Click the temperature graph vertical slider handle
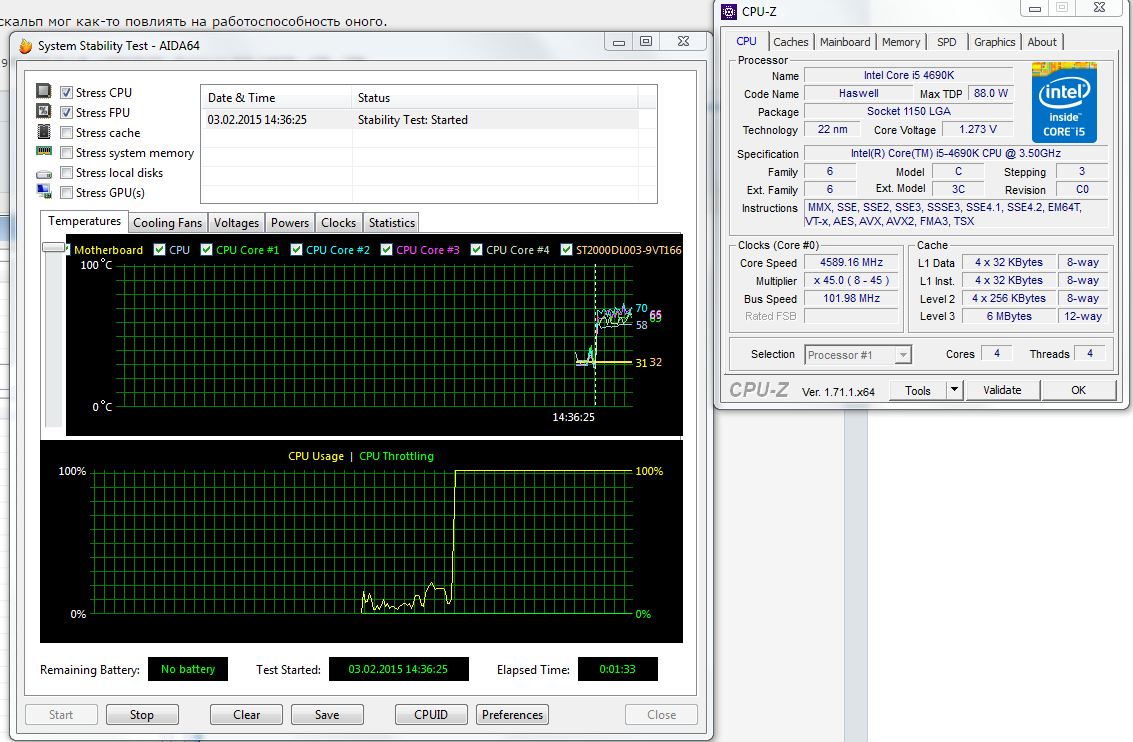Image resolution: width=1133 pixels, height=742 pixels. (53, 247)
